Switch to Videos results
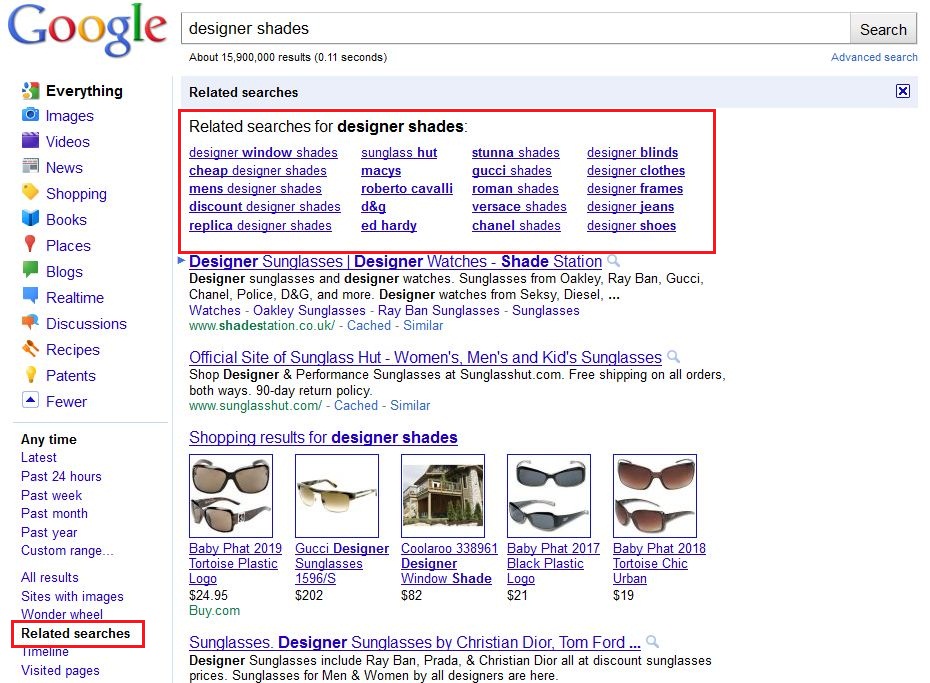930x683 pixels. [x=68, y=142]
